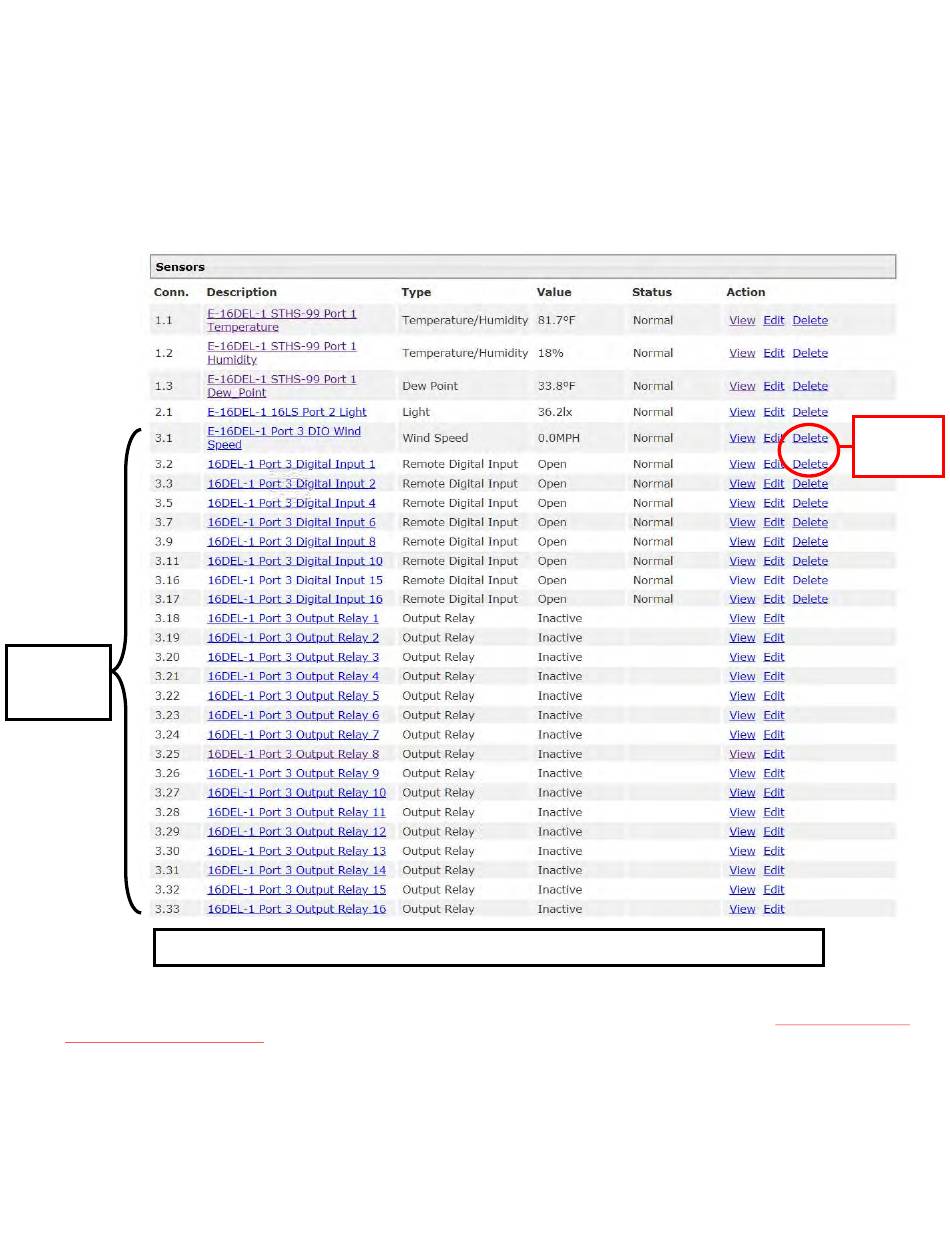Click the Sensors section title
Image resolution: width=950 pixels, height=1248 pixels.
(x=180, y=267)
